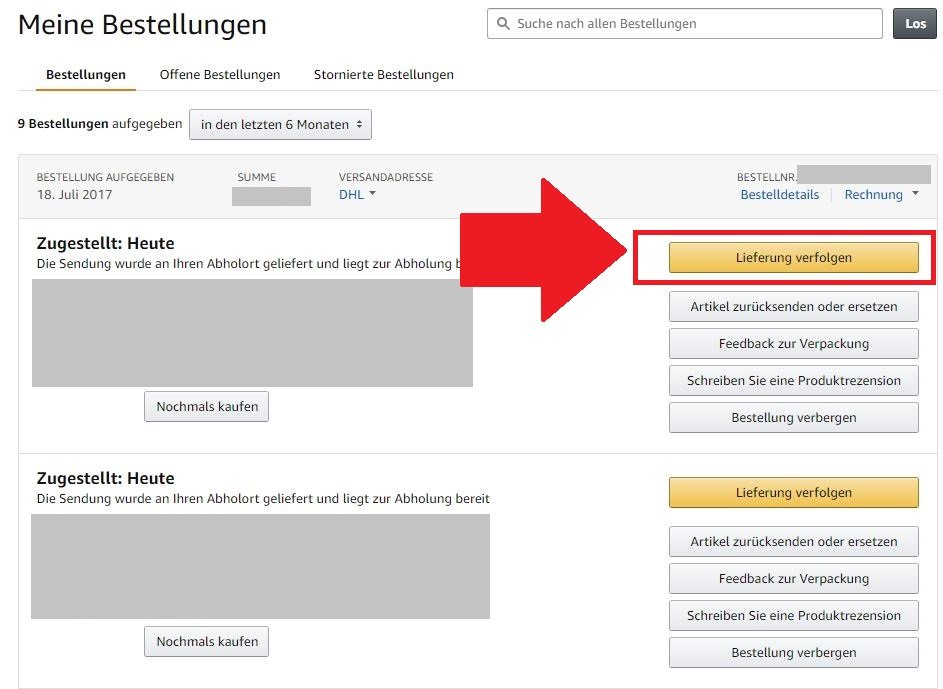Image resolution: width=943 pixels, height=689 pixels.
Task: Select the Bestellungen tab
Action: pos(86,75)
